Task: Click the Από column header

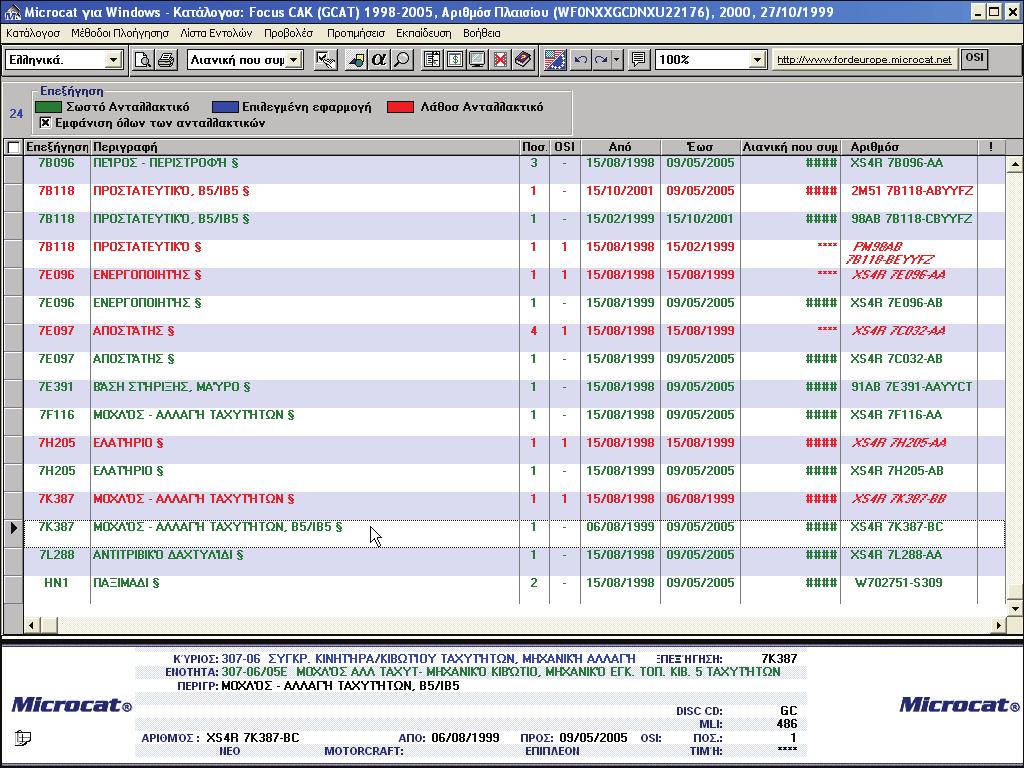Action: point(620,147)
